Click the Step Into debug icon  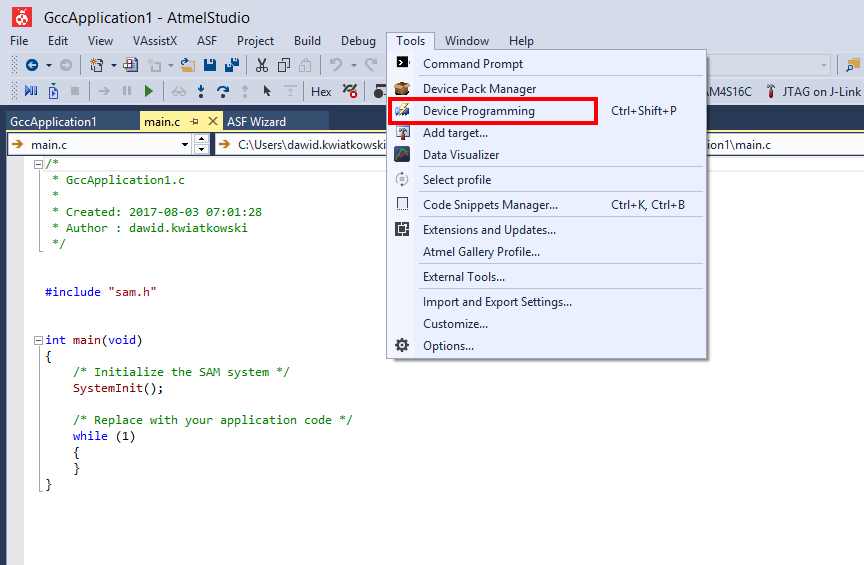201,90
